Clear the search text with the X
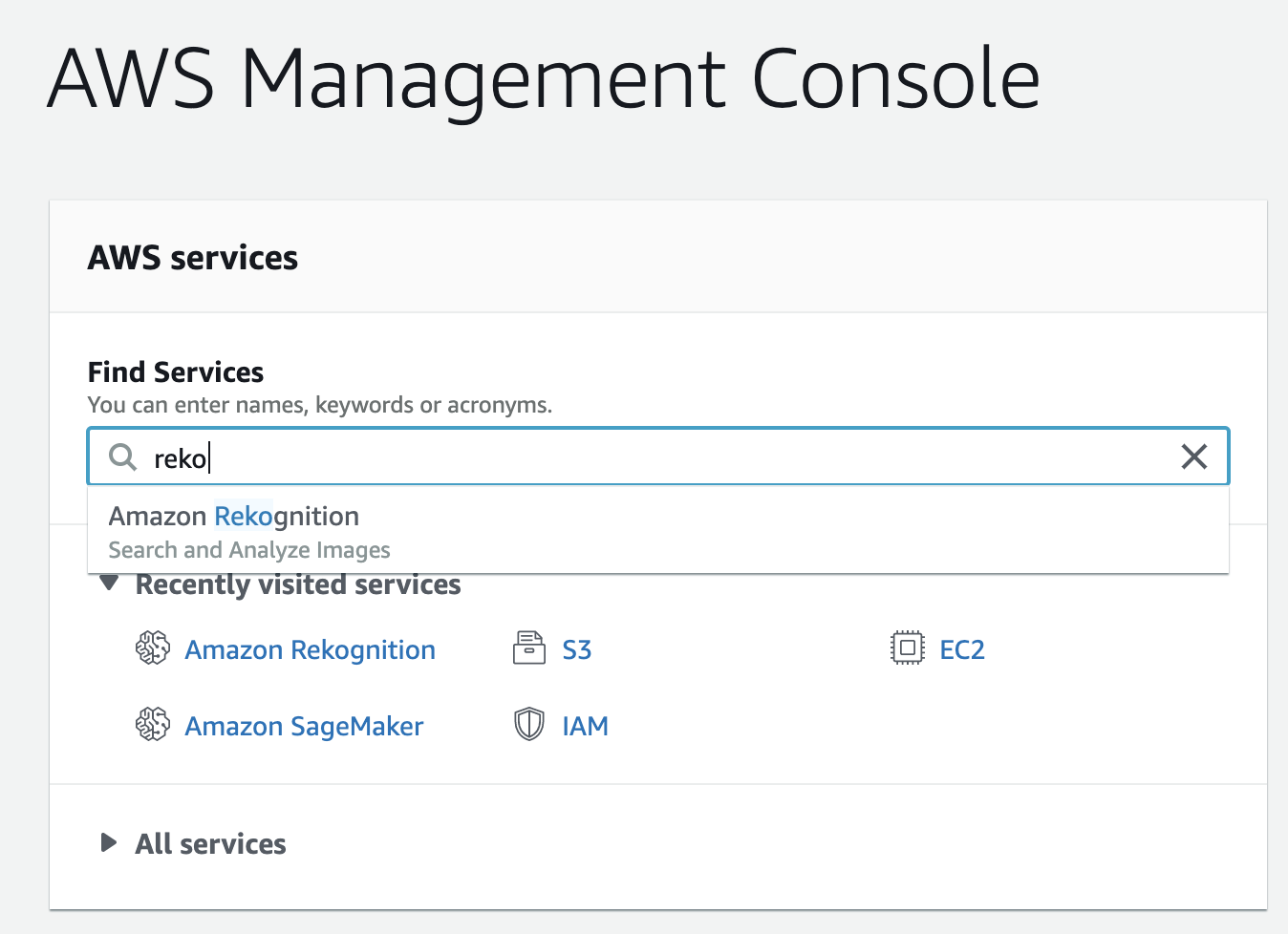1288x934 pixels. pyautogui.click(x=1193, y=456)
